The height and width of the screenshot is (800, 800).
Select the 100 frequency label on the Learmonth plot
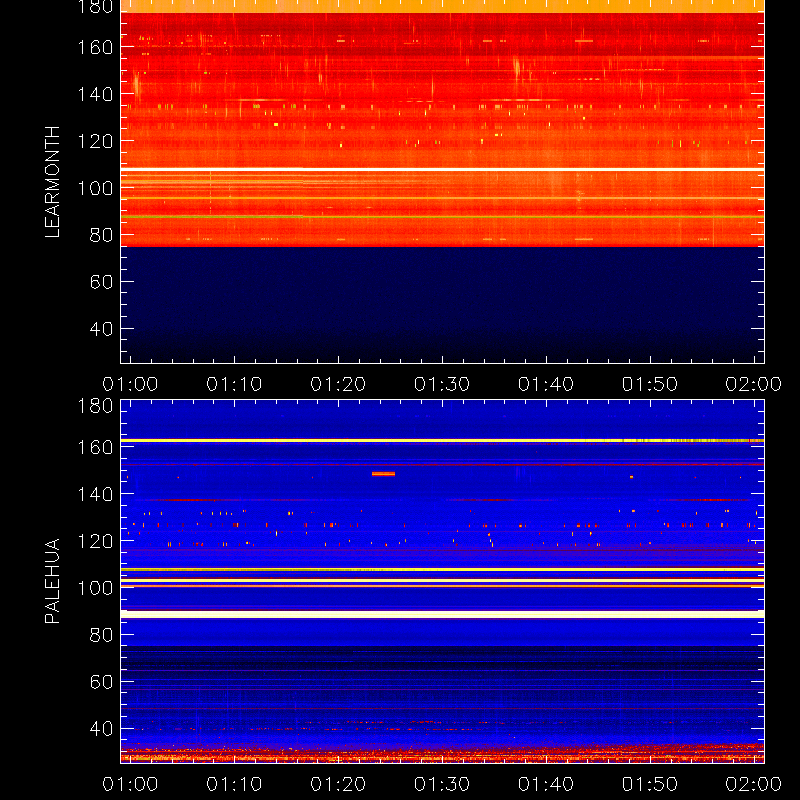[95, 188]
